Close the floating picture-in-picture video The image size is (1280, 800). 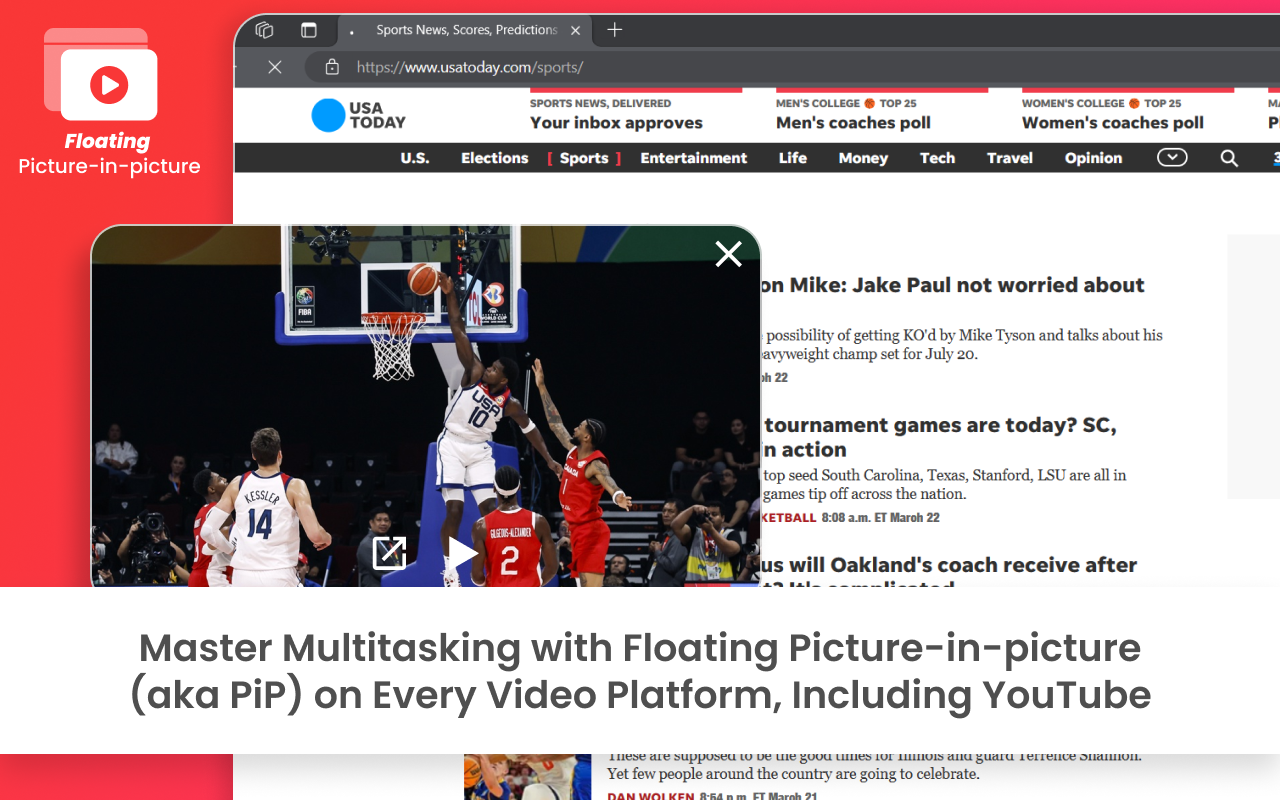click(728, 254)
